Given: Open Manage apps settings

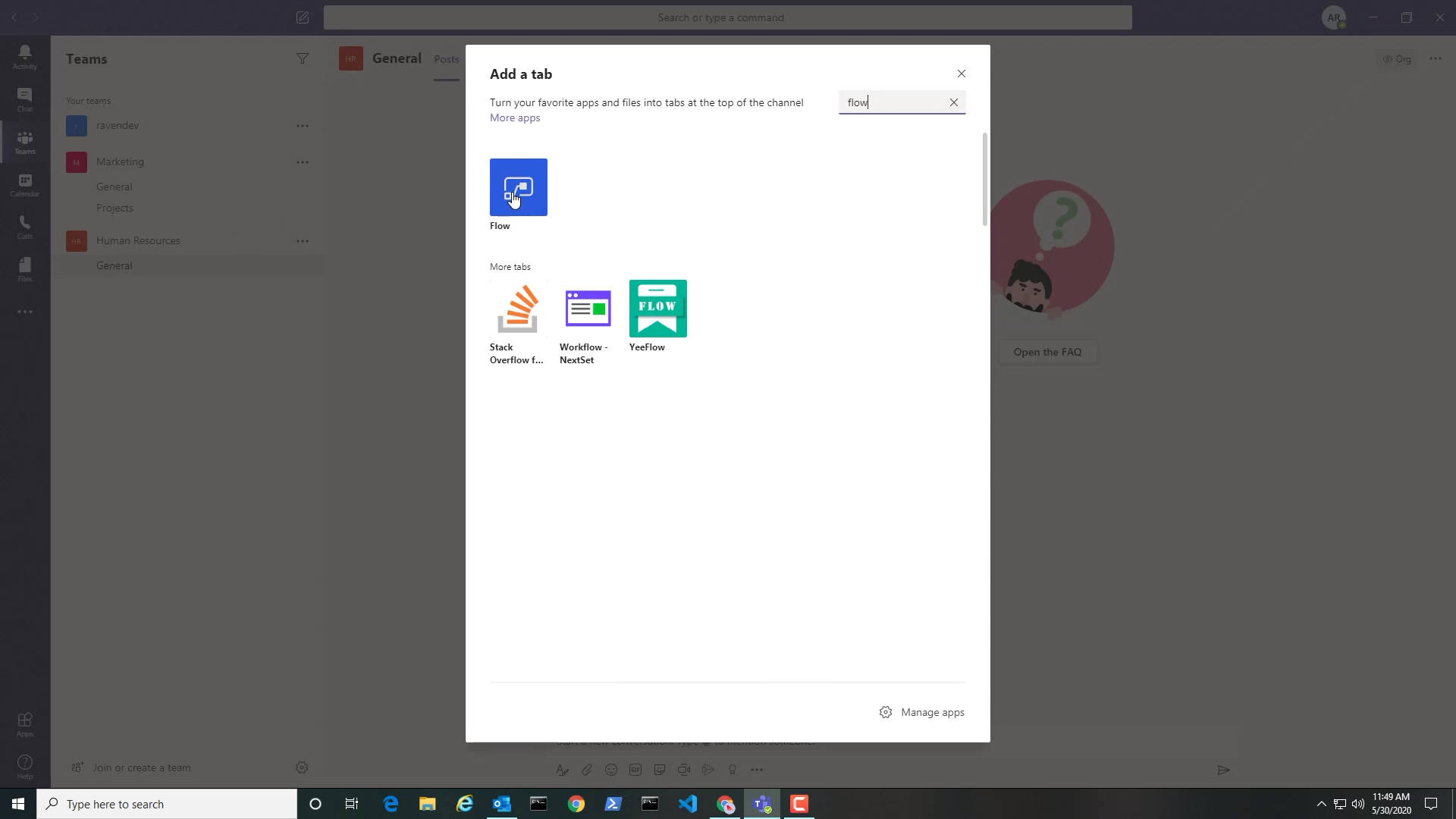Looking at the screenshot, I should (922, 712).
